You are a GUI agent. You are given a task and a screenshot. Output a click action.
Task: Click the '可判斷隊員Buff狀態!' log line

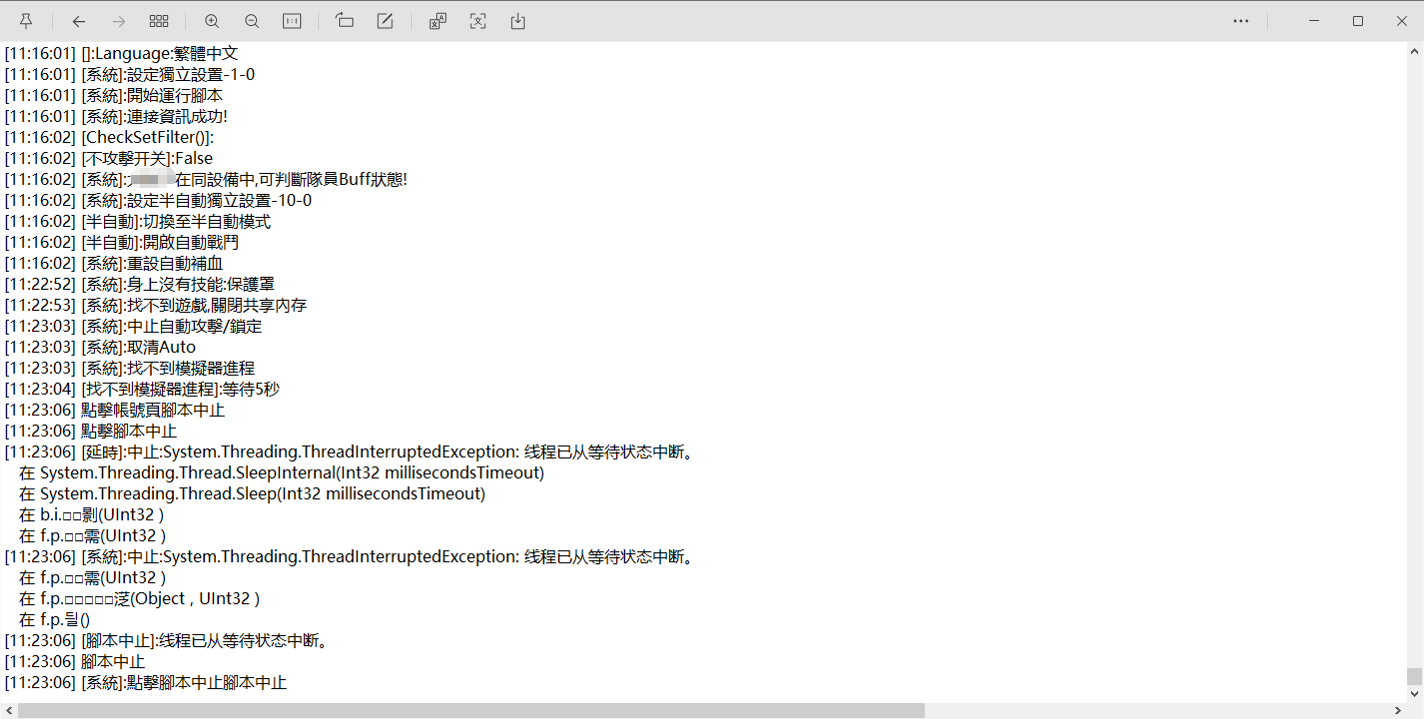point(206,180)
